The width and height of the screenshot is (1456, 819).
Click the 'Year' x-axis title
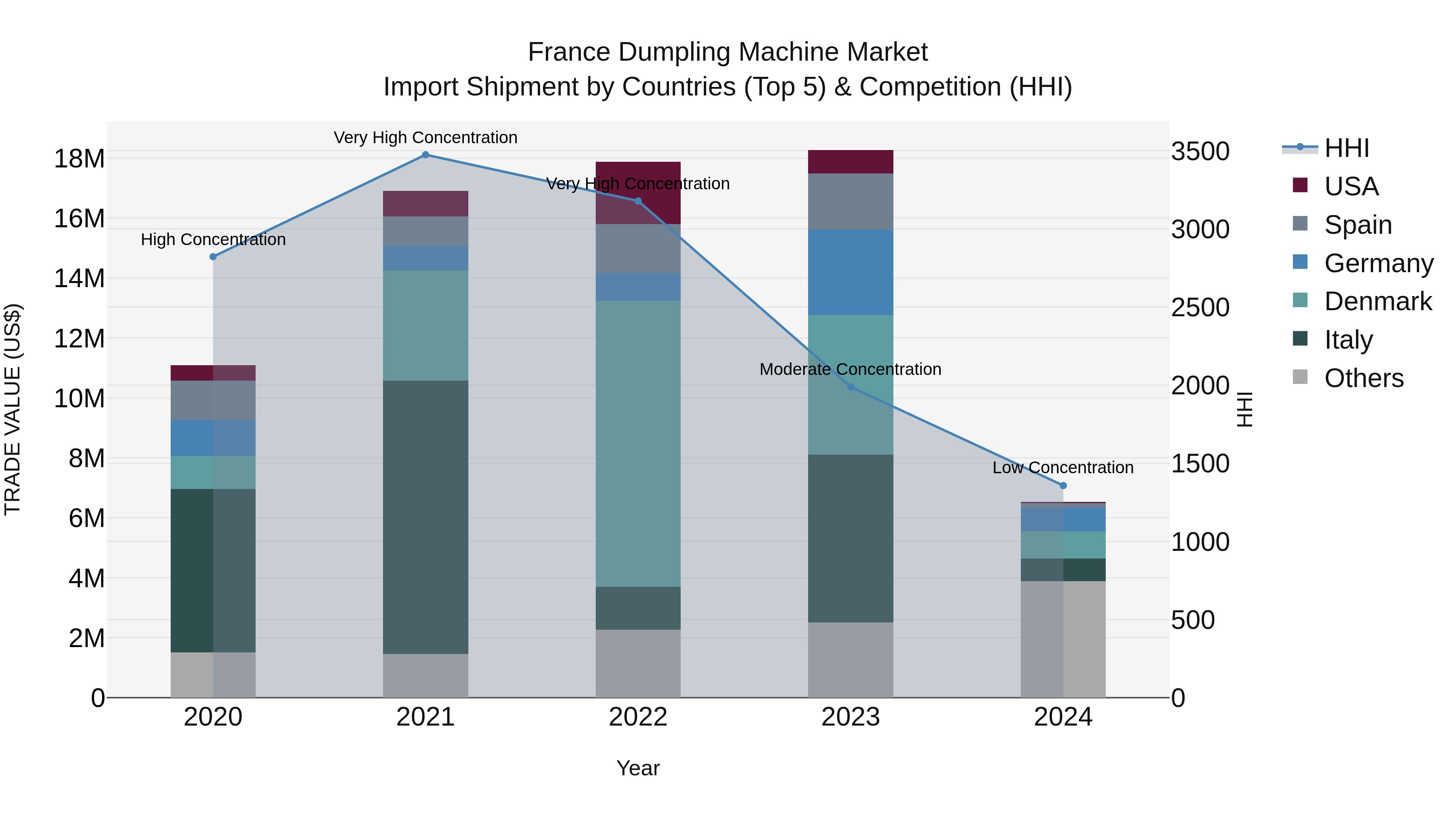click(638, 769)
